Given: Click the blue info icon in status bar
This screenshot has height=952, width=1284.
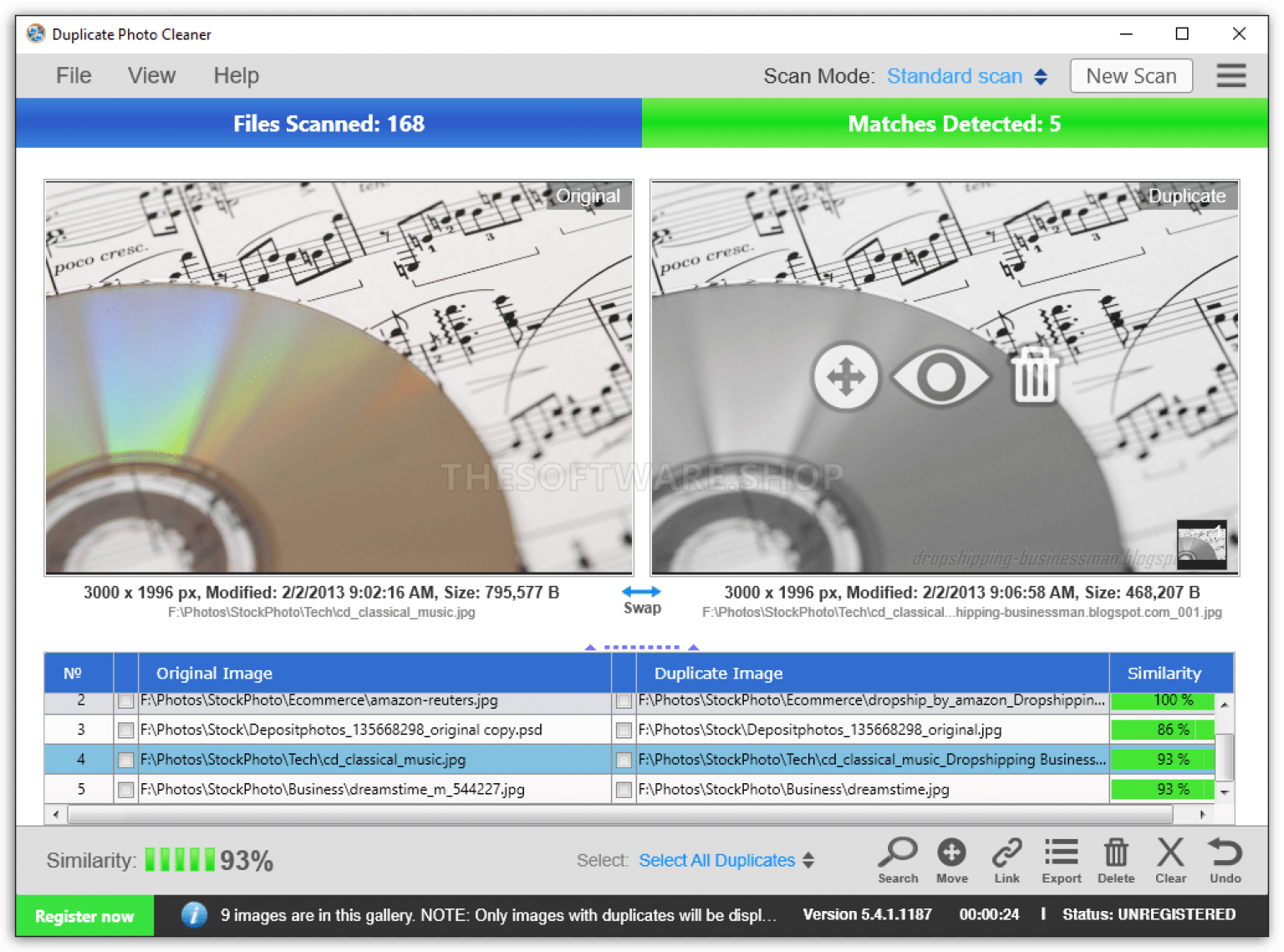Looking at the screenshot, I should 194,915.
